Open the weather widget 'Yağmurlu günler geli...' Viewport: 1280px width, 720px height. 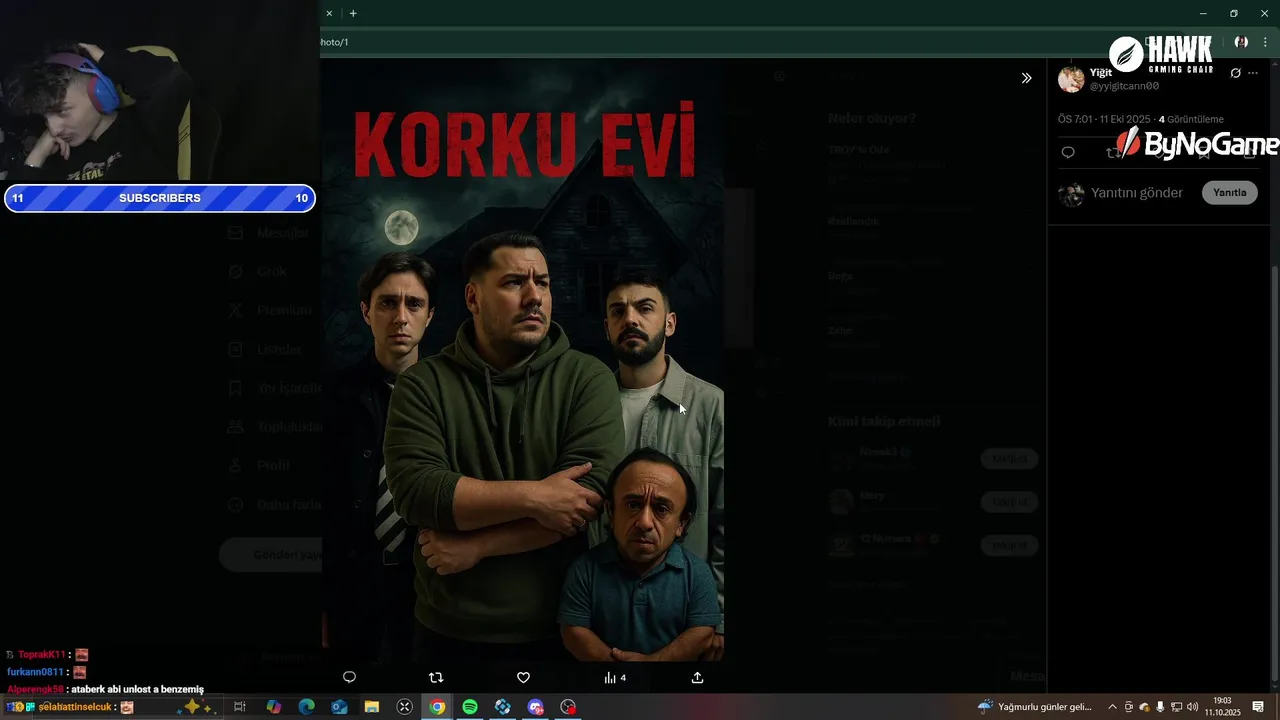(x=1035, y=707)
